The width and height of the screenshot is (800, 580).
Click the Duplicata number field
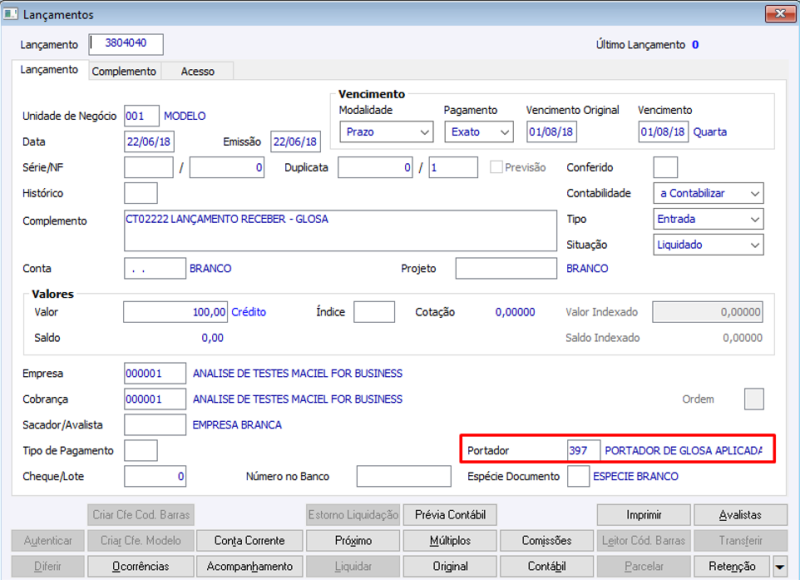(375, 167)
